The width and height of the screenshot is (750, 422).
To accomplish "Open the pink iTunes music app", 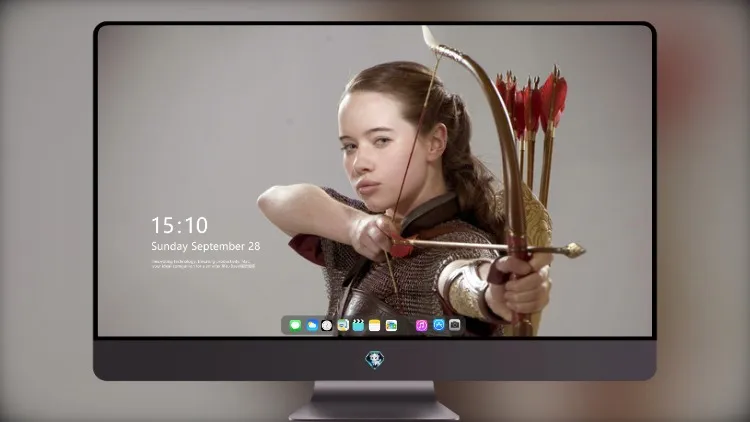I will 421,325.
